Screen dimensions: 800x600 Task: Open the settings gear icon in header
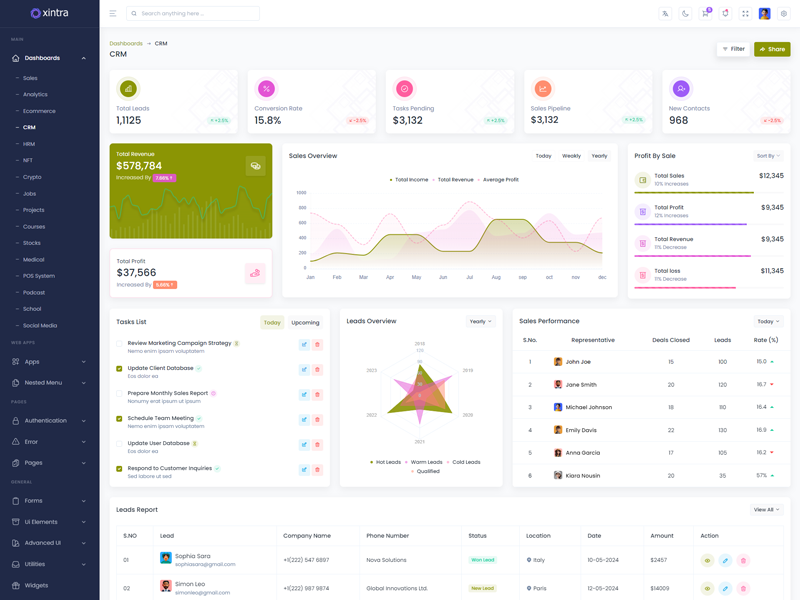[x=784, y=14]
